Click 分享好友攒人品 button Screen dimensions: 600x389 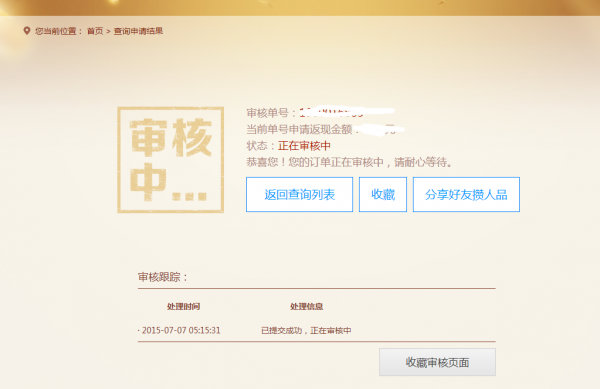click(466, 194)
